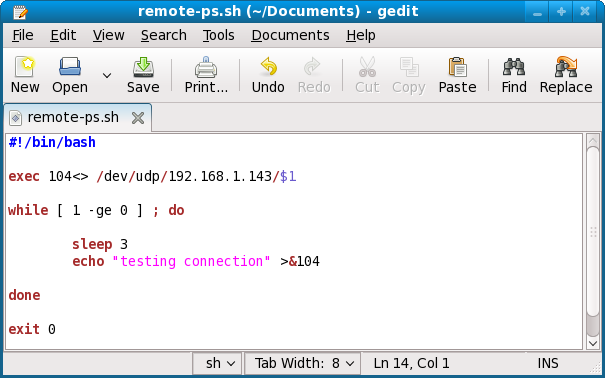Open the Search menu
605x378 pixels.
pyautogui.click(x=164, y=35)
